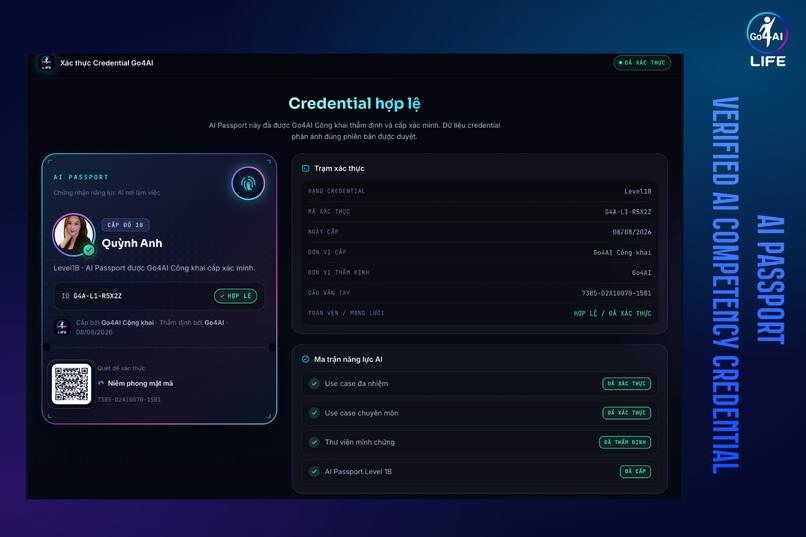Click the ID field 'G4A-L1-R5X2Z' on card
The width and height of the screenshot is (806, 537).
(159, 296)
